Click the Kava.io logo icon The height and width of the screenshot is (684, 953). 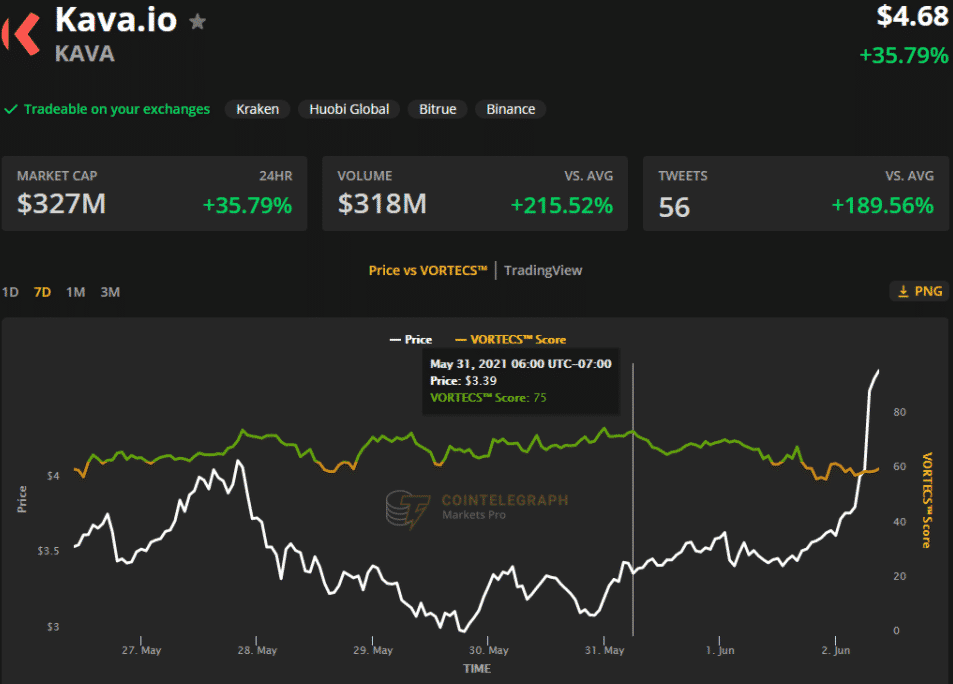point(20,32)
